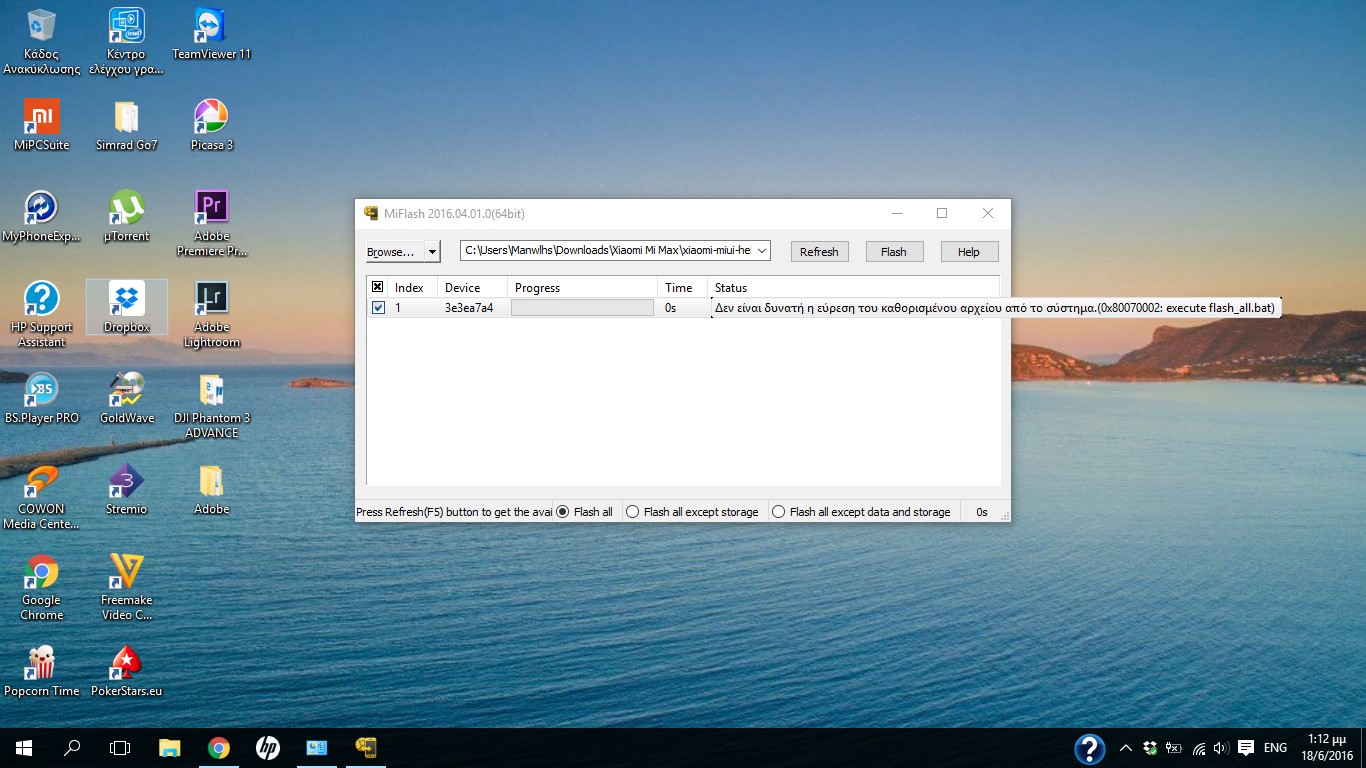This screenshot has height=768, width=1366.
Task: Select the µTorrent desktop shortcut
Action: point(126,209)
